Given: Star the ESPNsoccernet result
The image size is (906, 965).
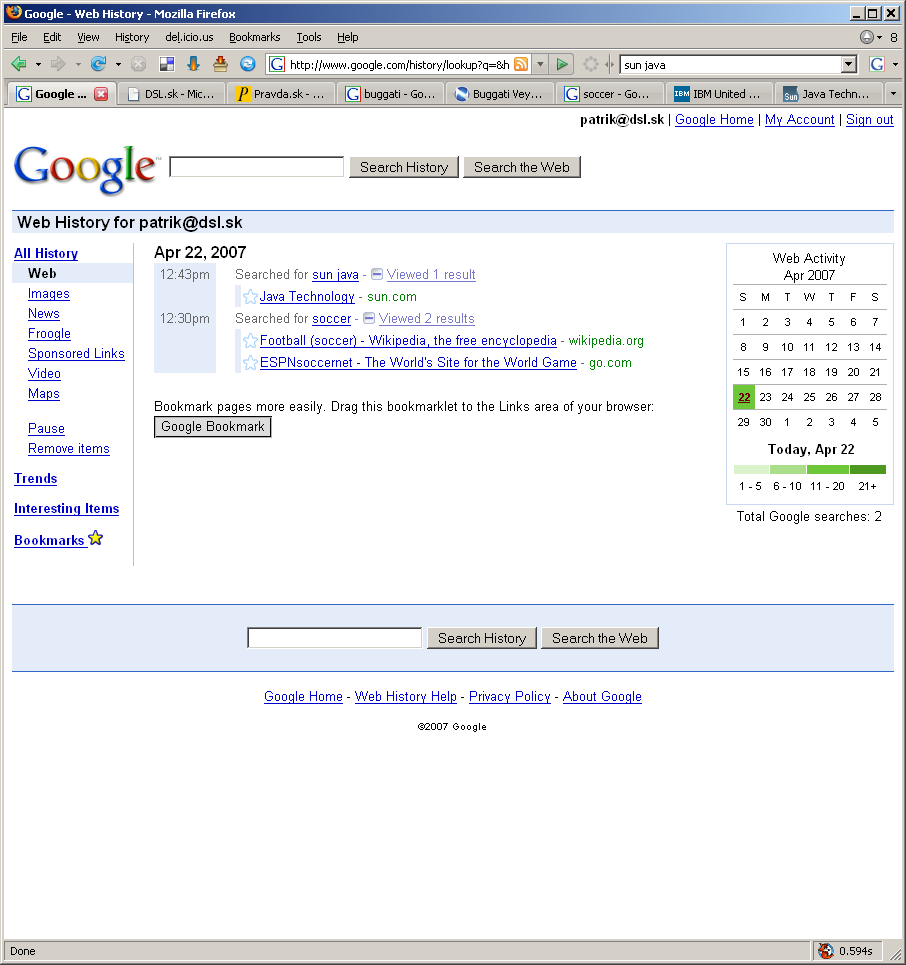Looking at the screenshot, I should [x=250, y=363].
